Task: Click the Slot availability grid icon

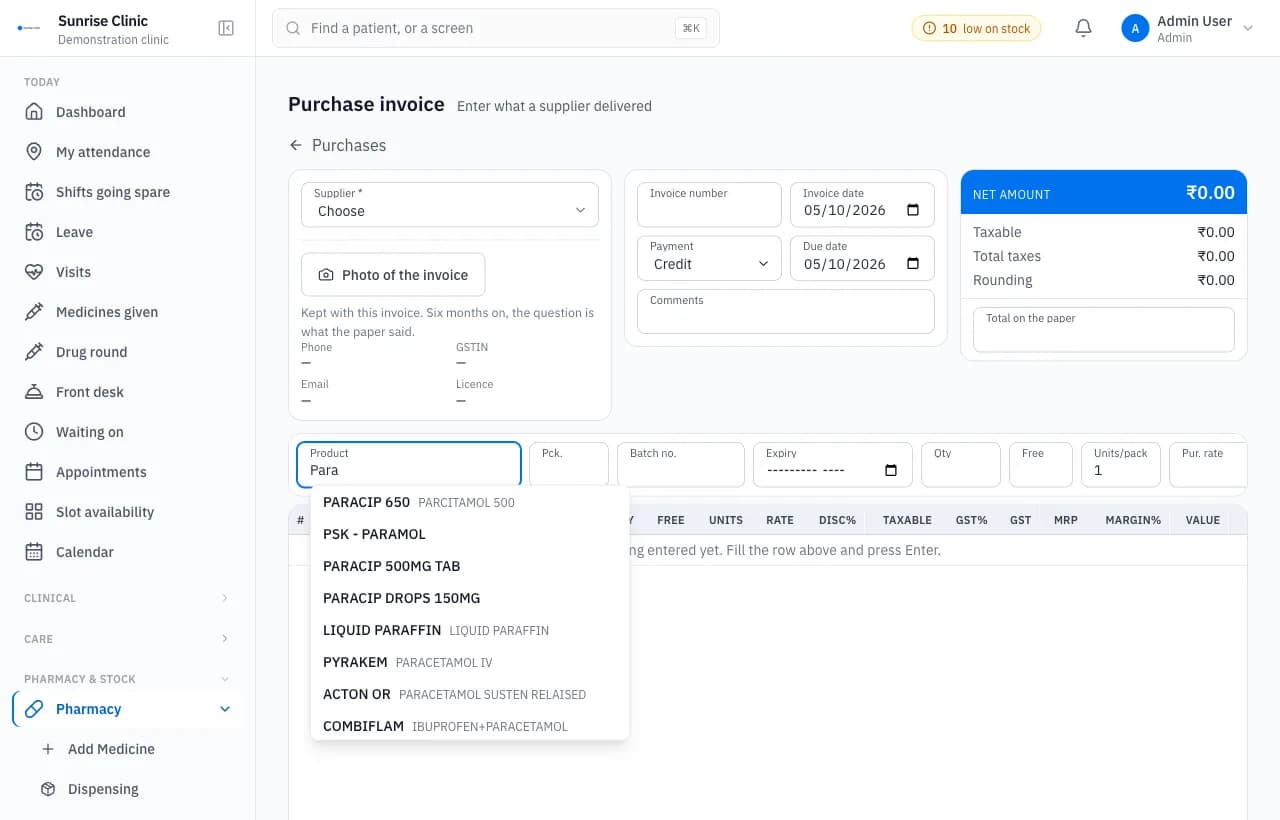Action: coord(34,512)
